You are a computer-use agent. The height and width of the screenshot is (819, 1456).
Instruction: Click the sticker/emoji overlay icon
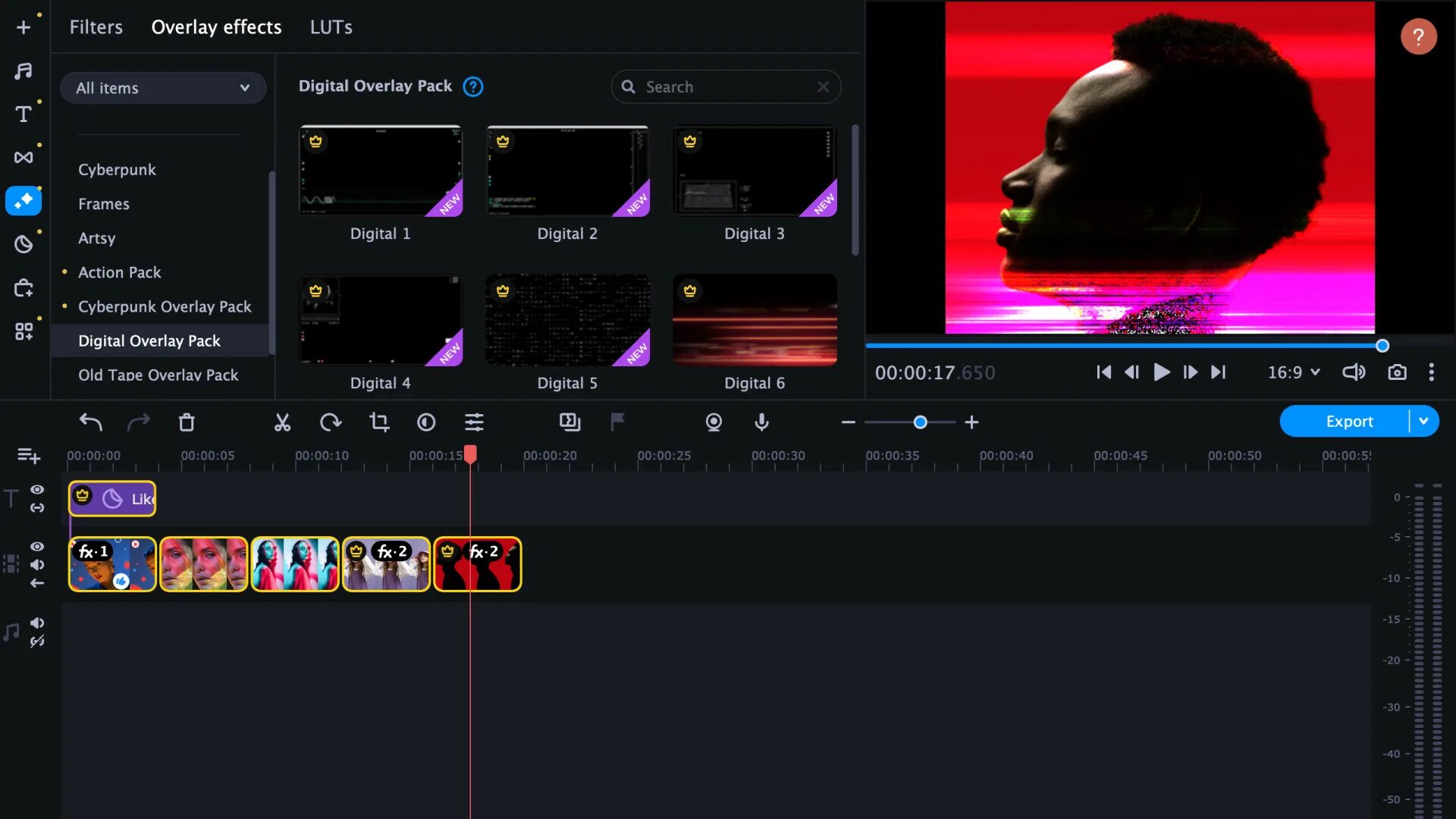(24, 245)
